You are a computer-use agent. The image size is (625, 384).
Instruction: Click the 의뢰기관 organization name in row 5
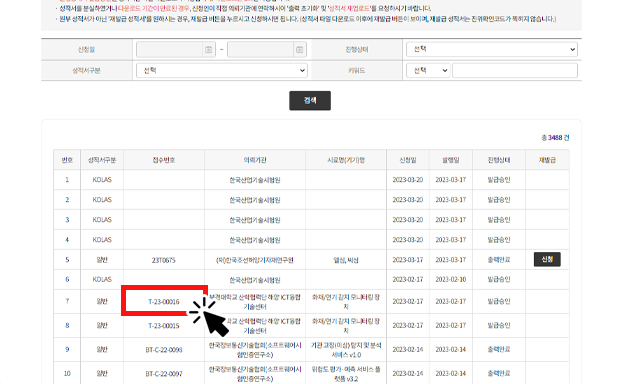pyautogui.click(x=255, y=260)
